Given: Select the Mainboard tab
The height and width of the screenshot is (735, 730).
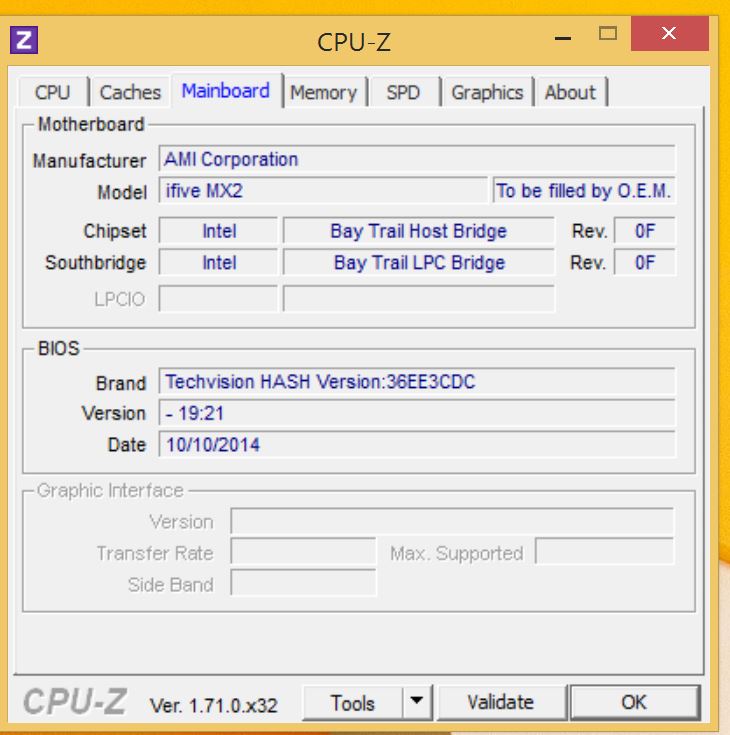Looking at the screenshot, I should pyautogui.click(x=226, y=90).
